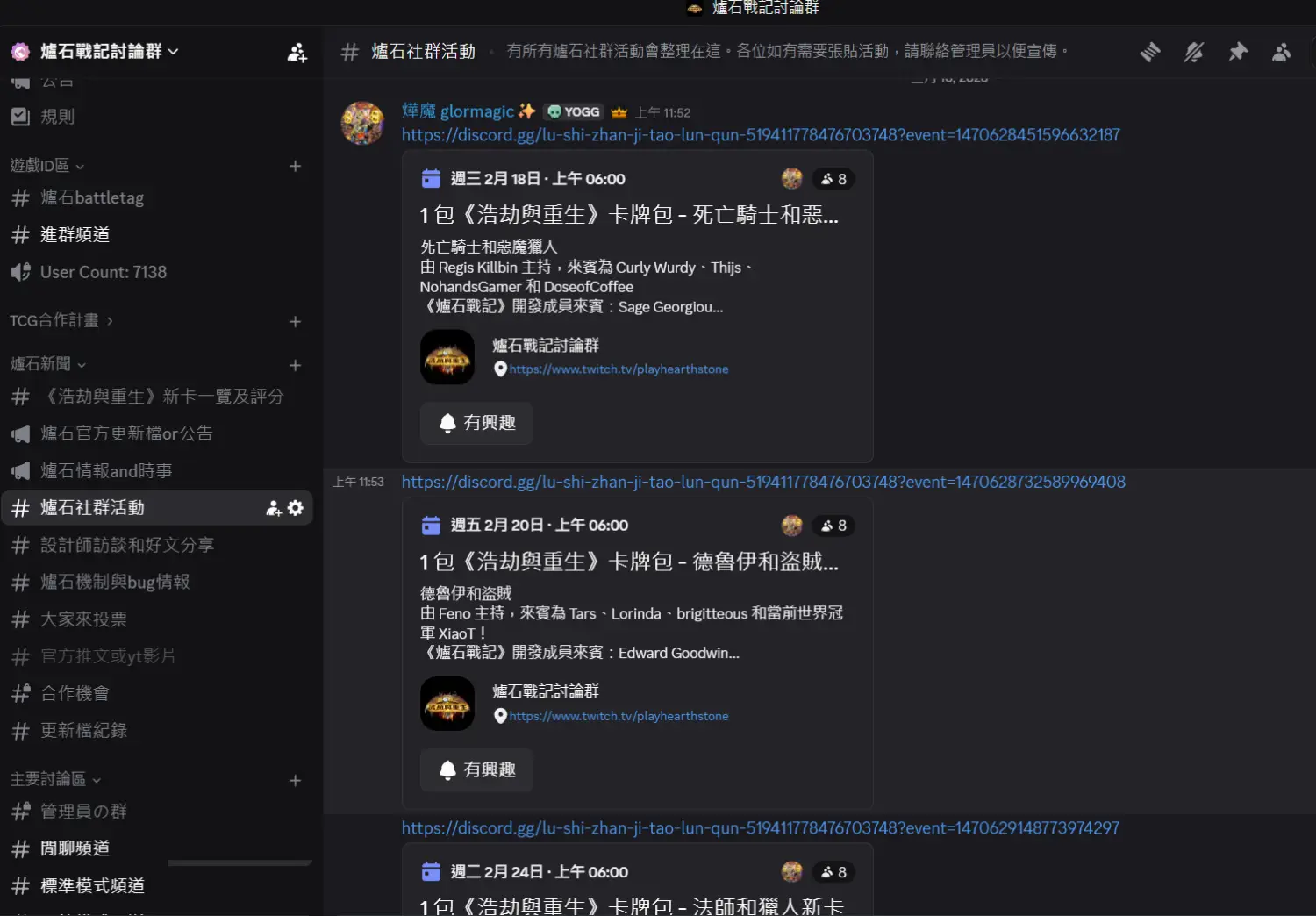Viewport: 1316px width, 916px height.
Task: Click glormagic user avatar
Action: (362, 123)
